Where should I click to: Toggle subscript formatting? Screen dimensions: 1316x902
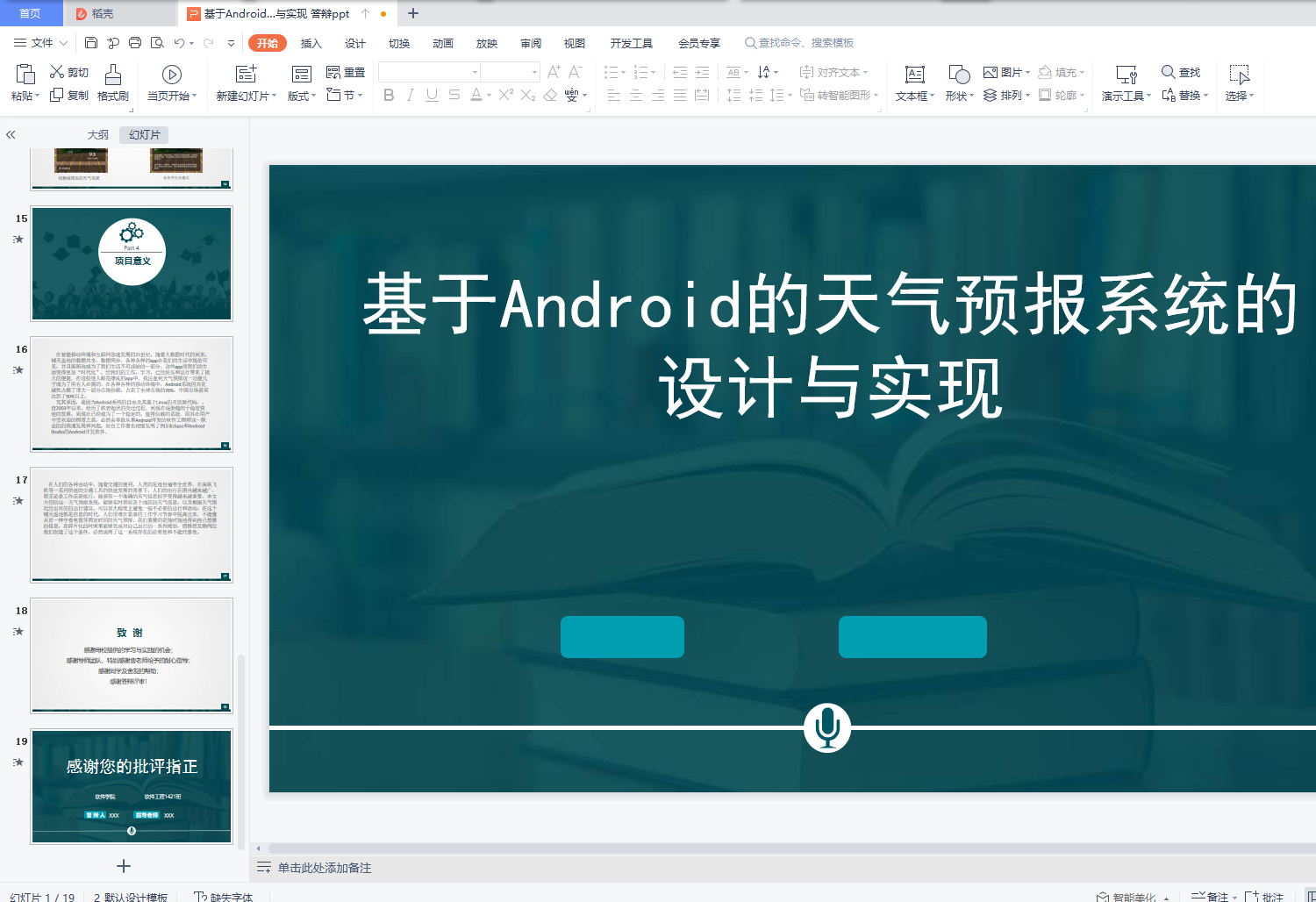528,95
